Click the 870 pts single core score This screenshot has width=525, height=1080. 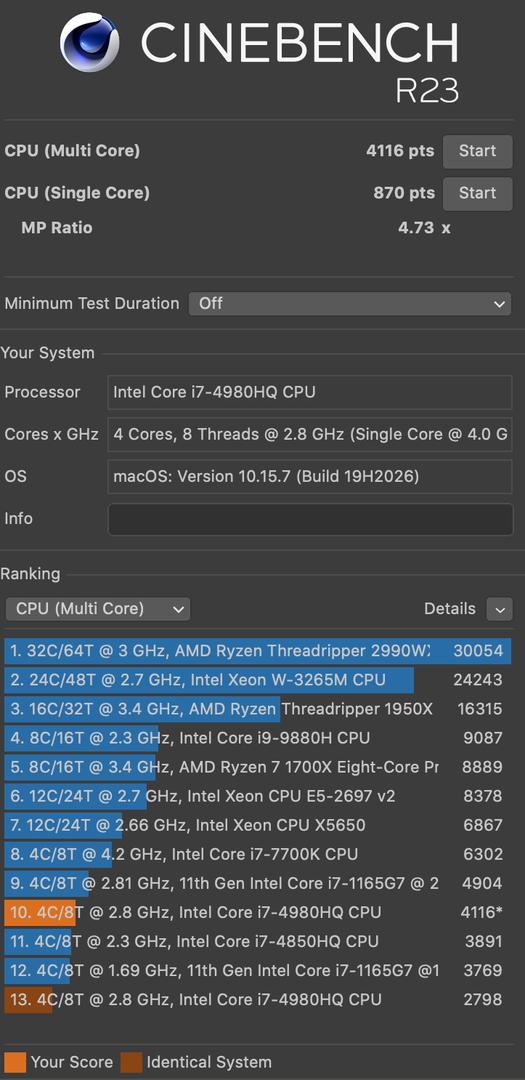(404, 193)
